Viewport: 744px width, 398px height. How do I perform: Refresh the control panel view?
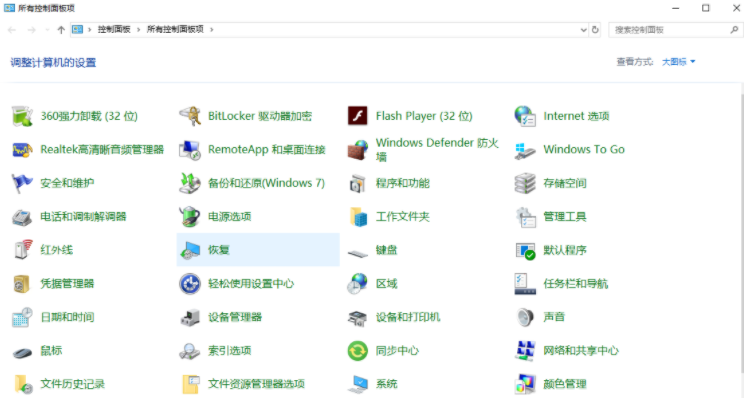pos(595,30)
